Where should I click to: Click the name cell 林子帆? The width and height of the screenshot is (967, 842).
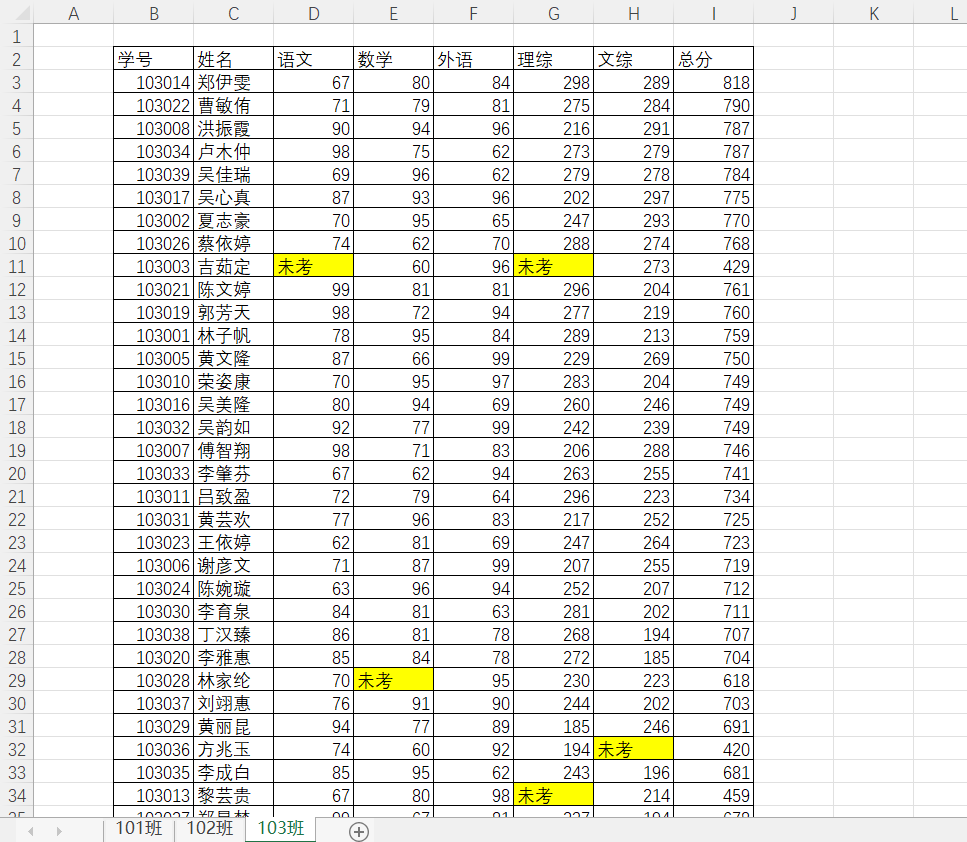point(234,335)
